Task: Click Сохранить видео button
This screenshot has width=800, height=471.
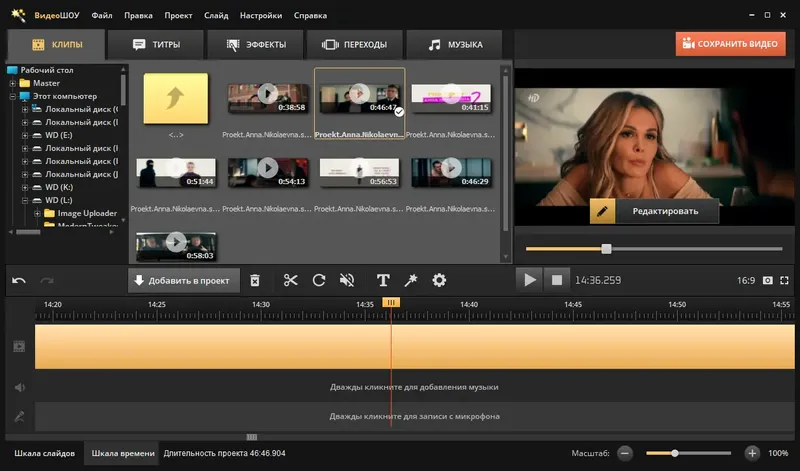Action: (731, 44)
